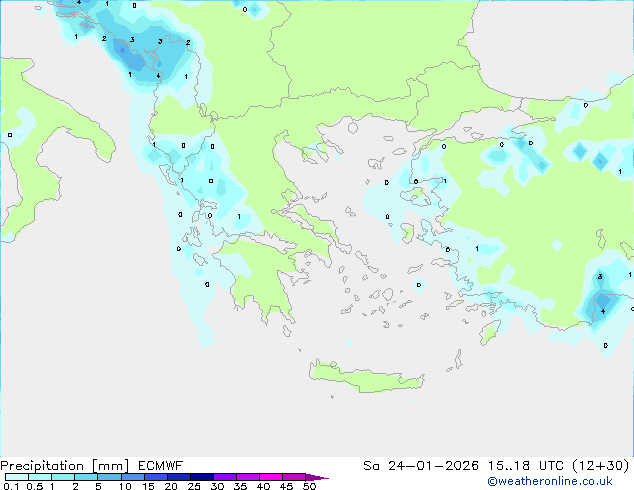Click legend label '50'

pos(309,486)
